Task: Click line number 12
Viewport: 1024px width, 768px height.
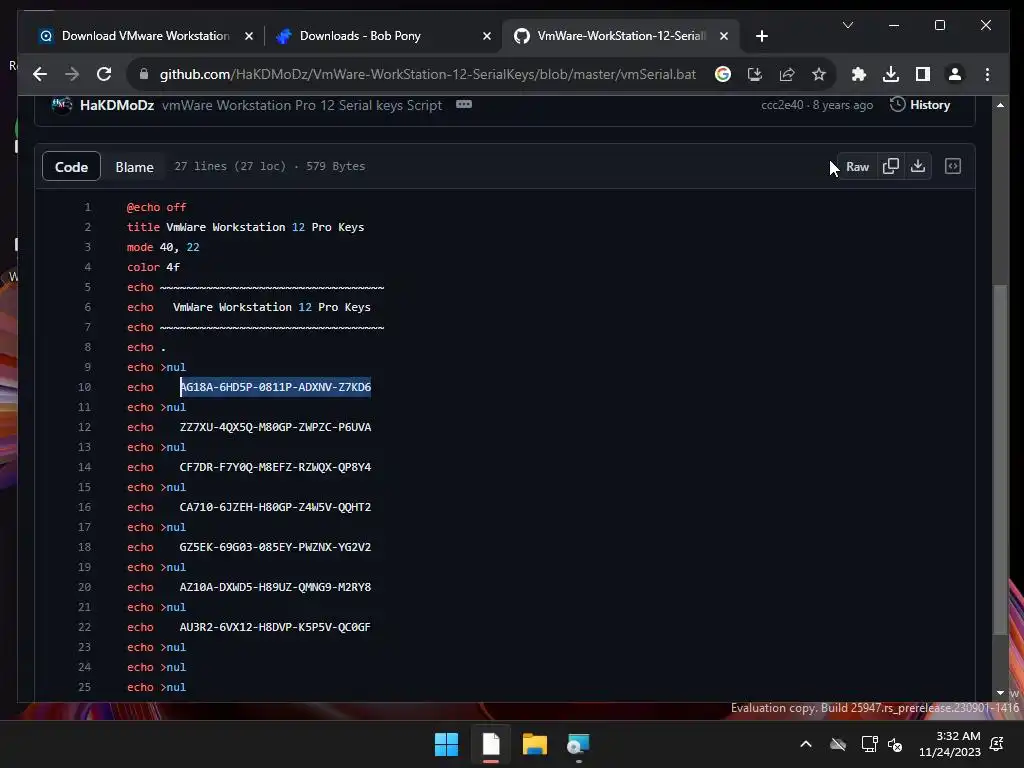Action: pos(84,427)
